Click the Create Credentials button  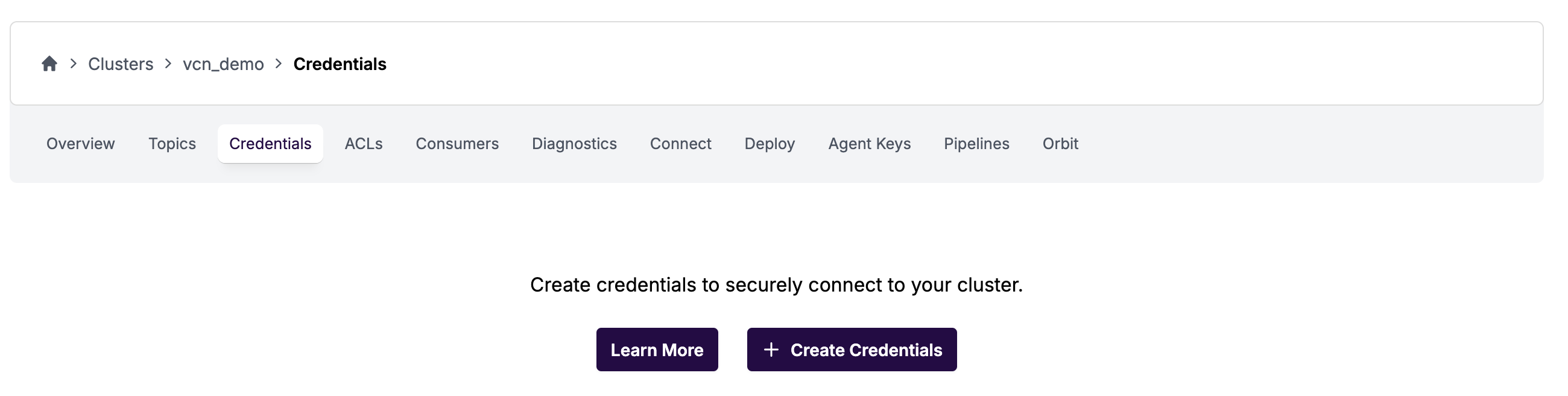(852, 350)
